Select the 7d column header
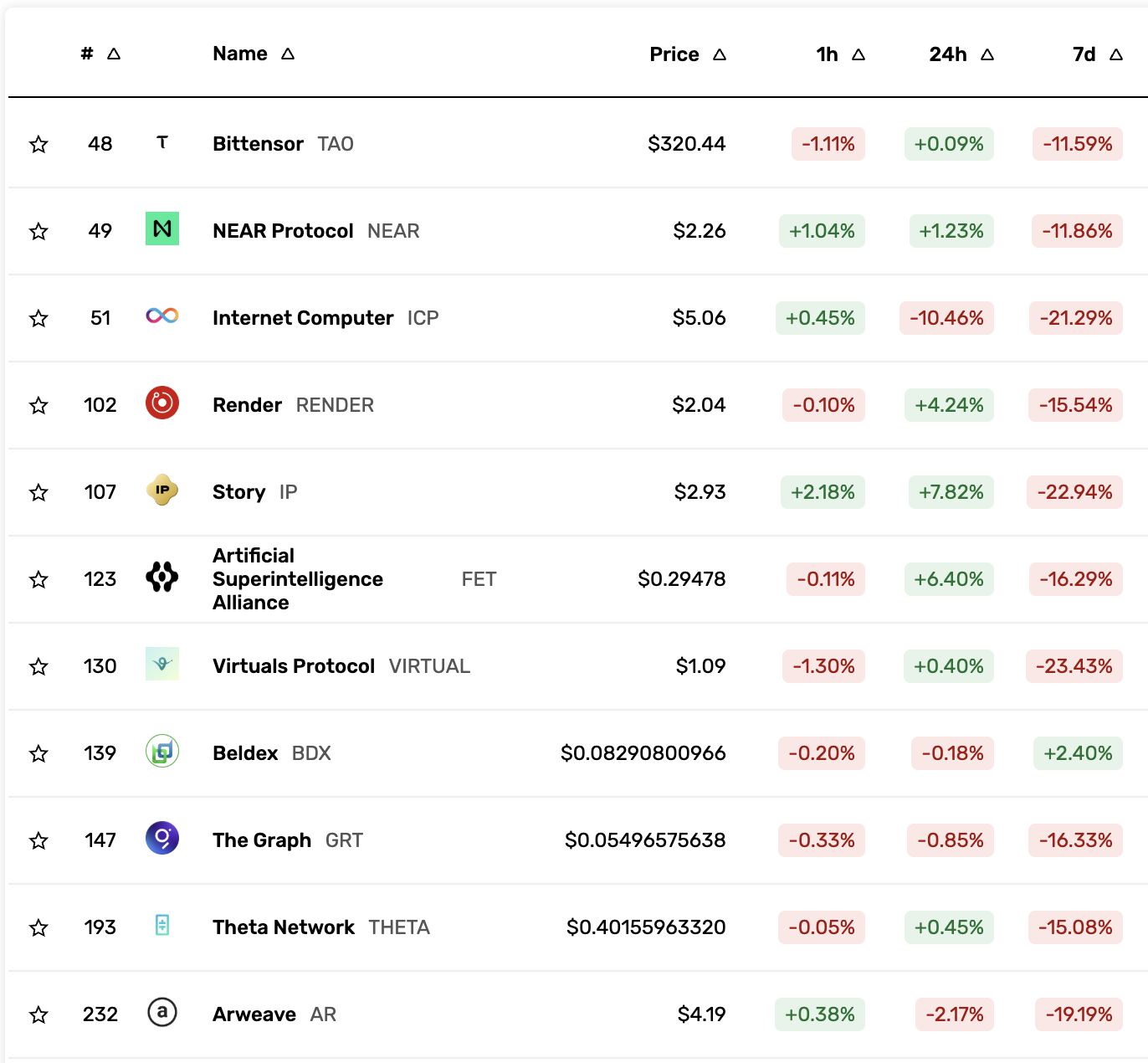The height and width of the screenshot is (1063, 1148). point(1085,54)
